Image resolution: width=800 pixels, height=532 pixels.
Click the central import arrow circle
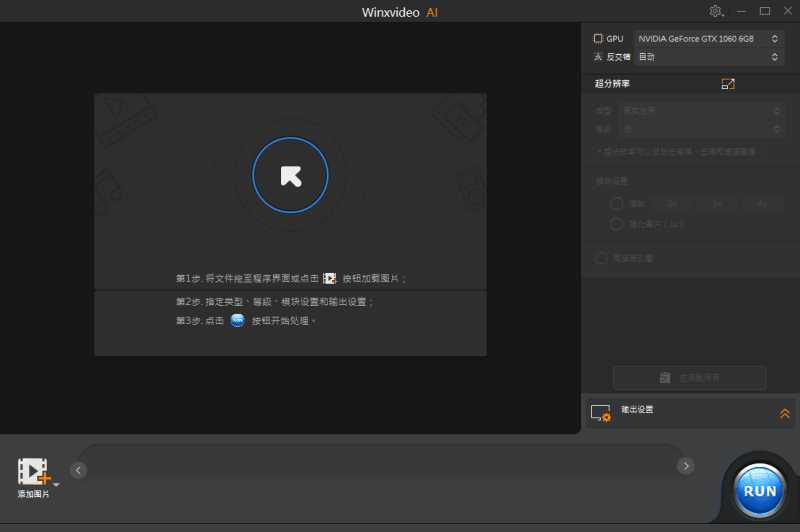click(290, 176)
